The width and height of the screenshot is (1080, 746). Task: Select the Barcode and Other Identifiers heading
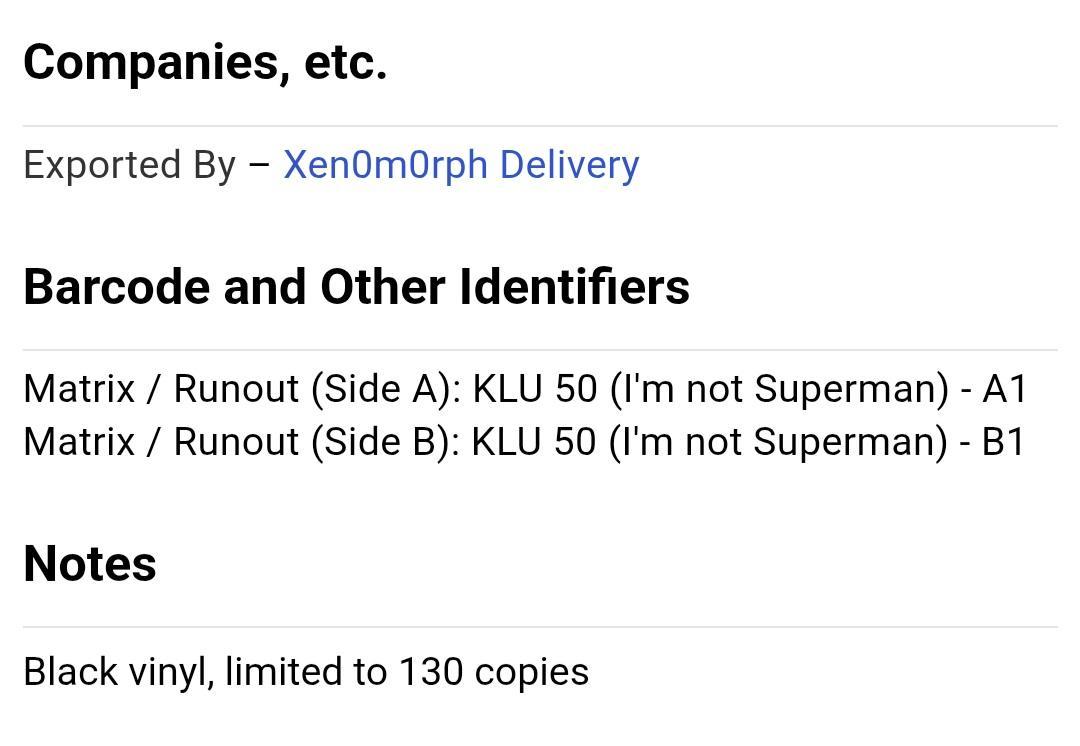[x=356, y=287]
